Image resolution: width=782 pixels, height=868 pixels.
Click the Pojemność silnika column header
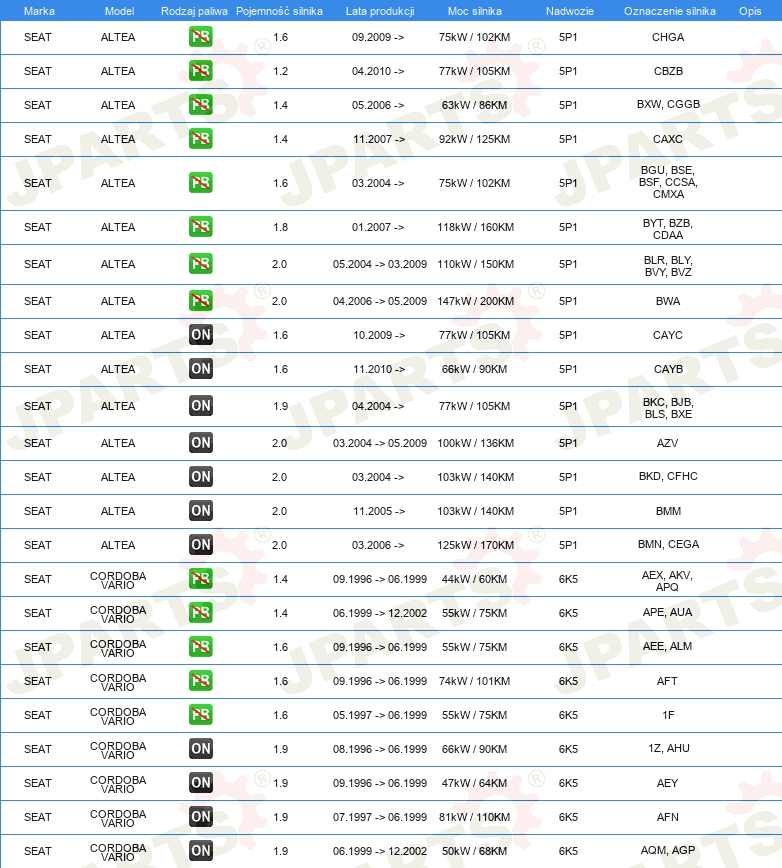point(279,11)
